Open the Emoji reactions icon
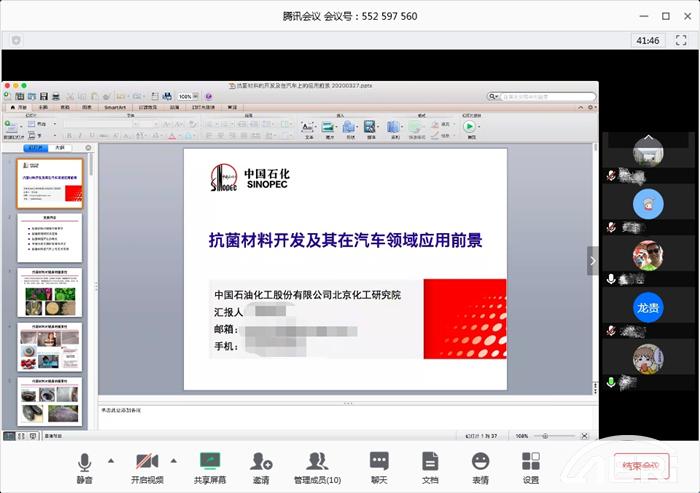 [480, 466]
